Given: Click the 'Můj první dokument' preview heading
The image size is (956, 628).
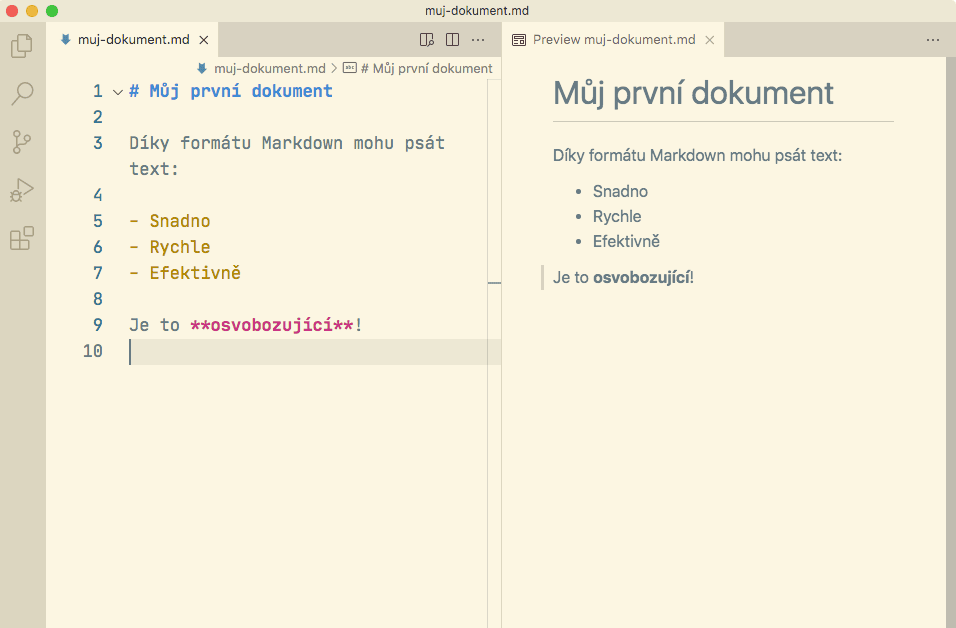Looking at the screenshot, I should [x=693, y=93].
